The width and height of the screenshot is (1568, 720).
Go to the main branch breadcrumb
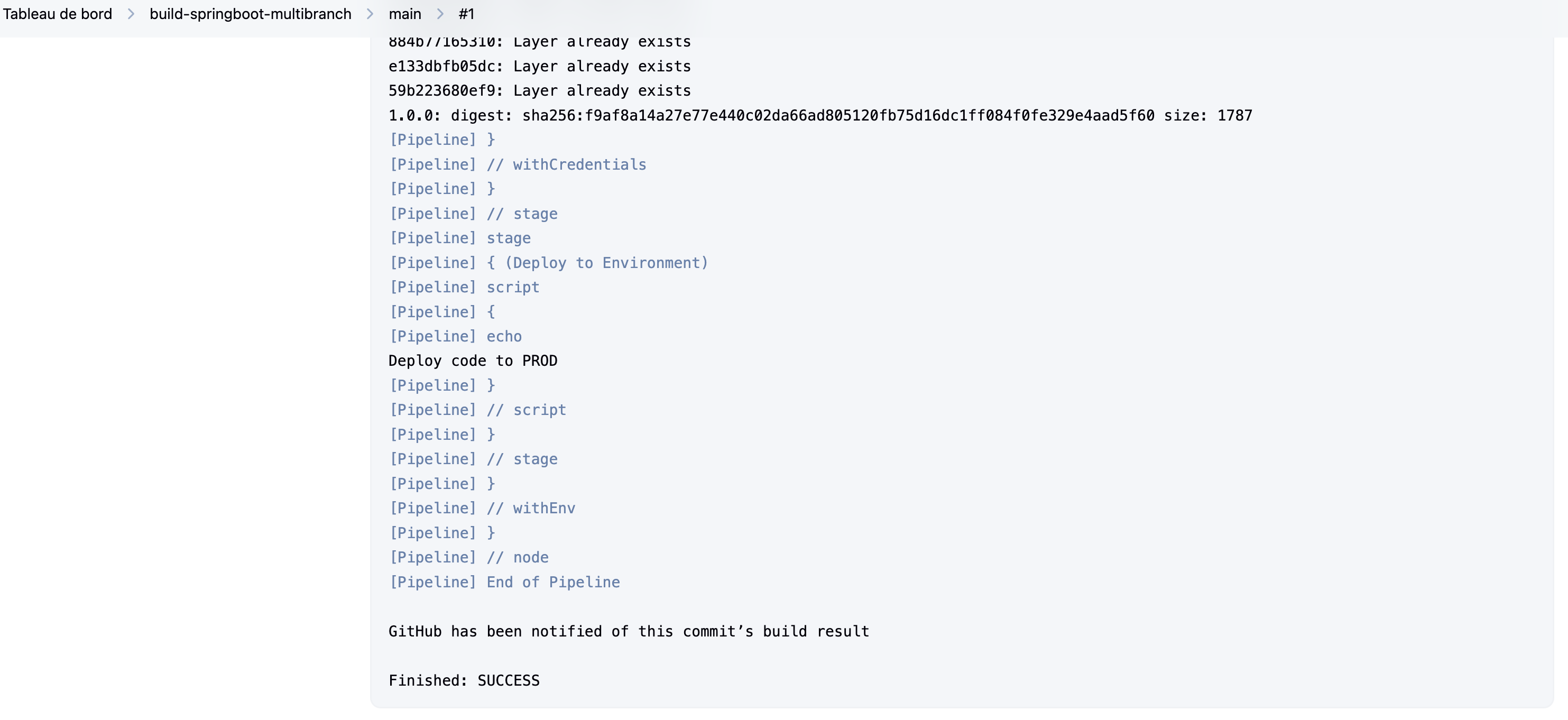point(405,14)
